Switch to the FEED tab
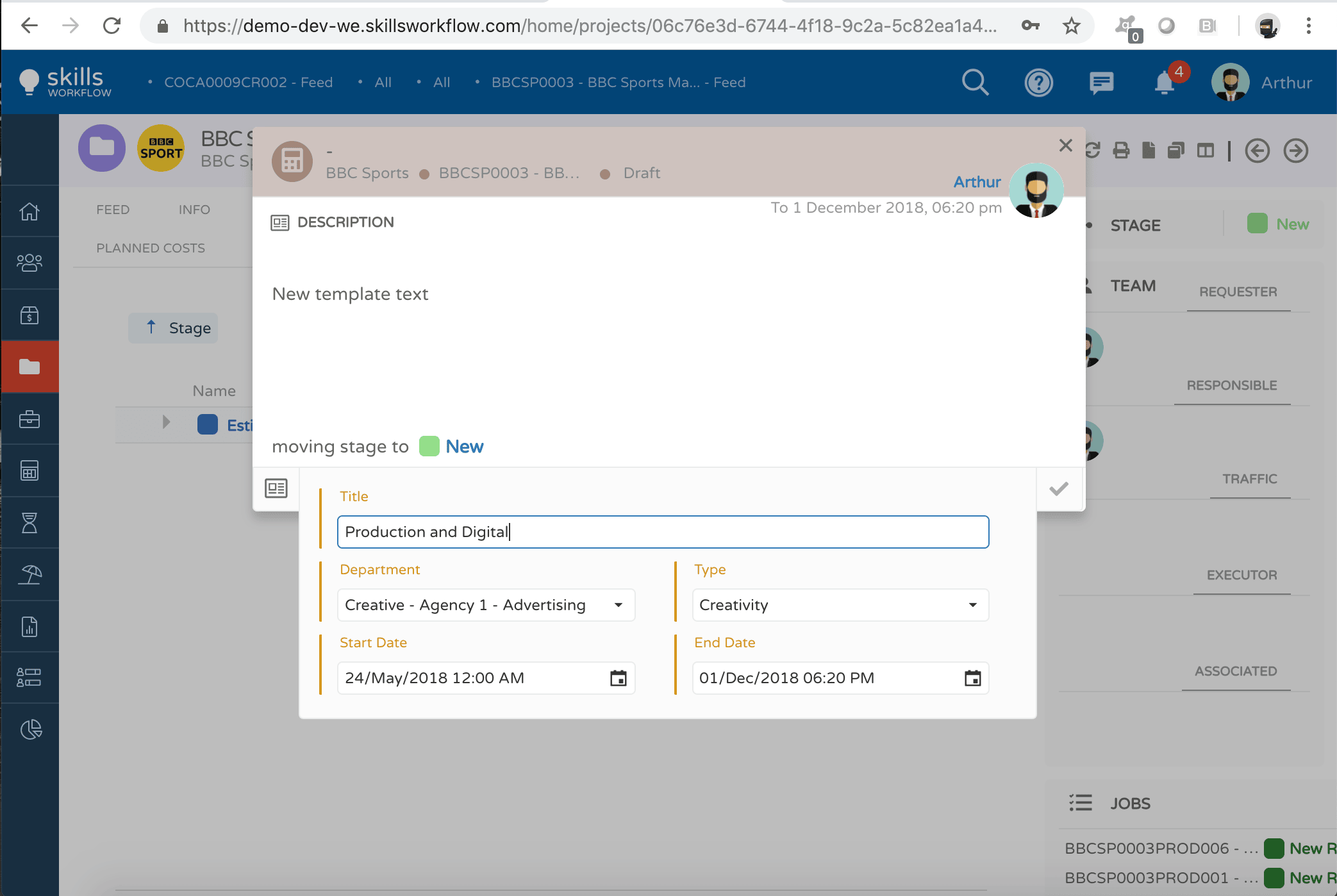This screenshot has height=896, width=1337. tap(113, 210)
